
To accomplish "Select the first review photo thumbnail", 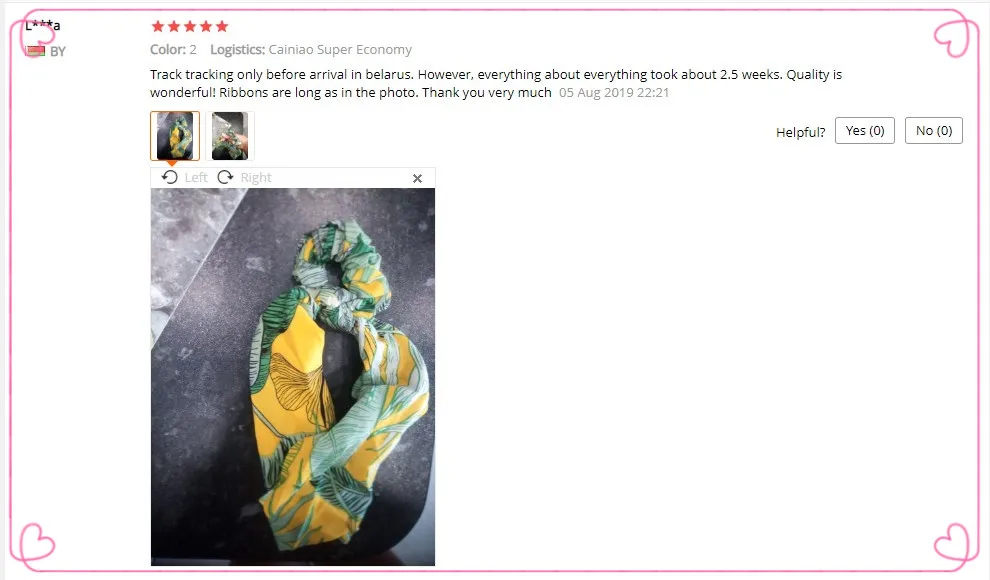I will point(175,136).
